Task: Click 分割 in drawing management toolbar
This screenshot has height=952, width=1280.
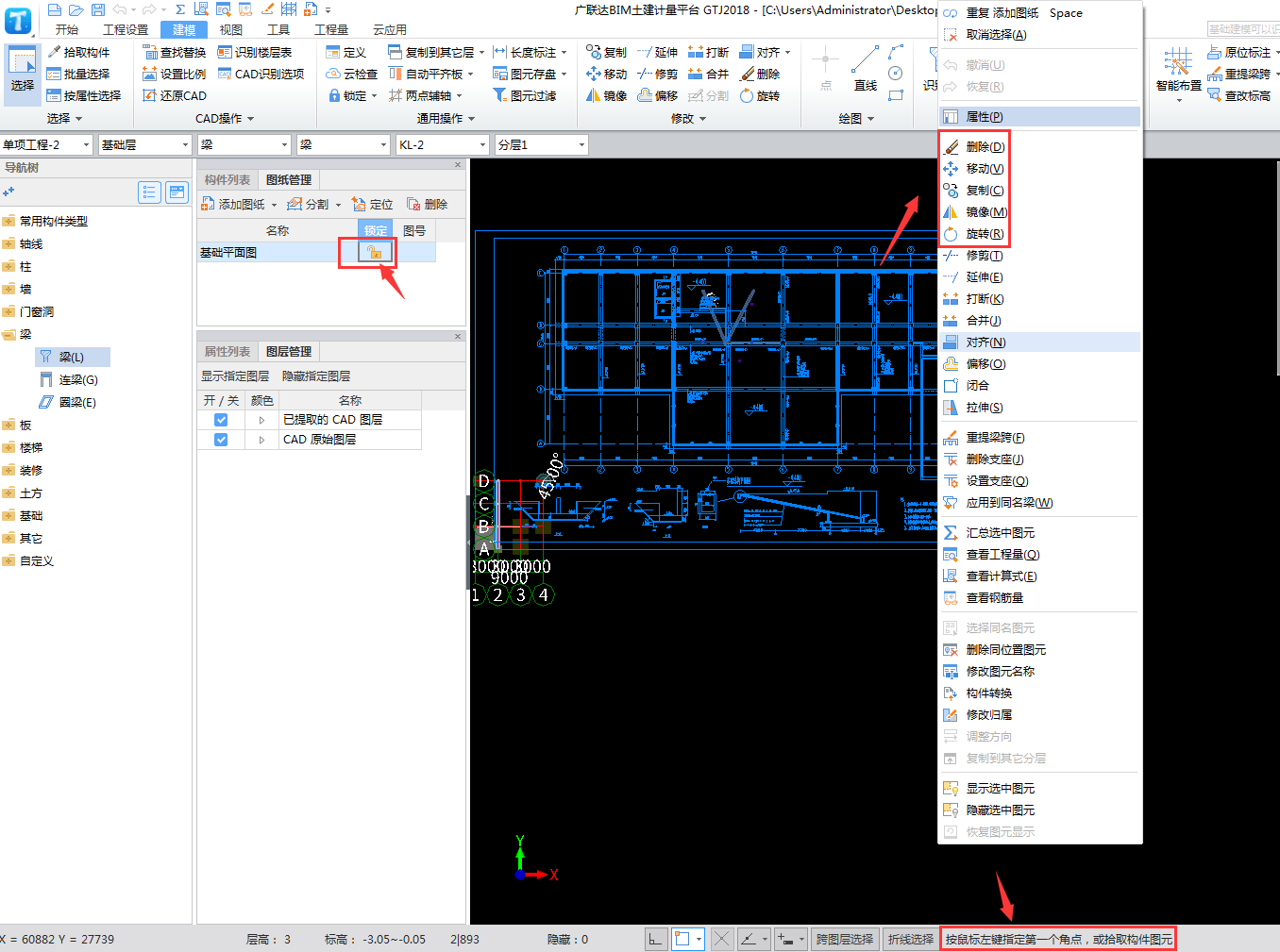Action: pyautogui.click(x=309, y=204)
